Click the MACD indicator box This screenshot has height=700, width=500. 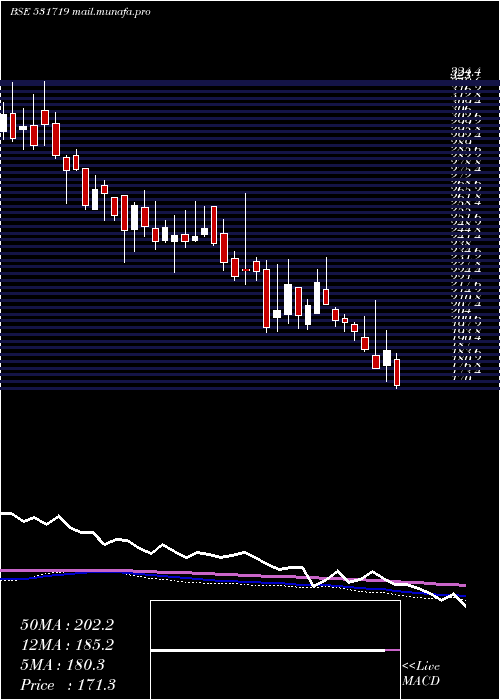point(275,650)
